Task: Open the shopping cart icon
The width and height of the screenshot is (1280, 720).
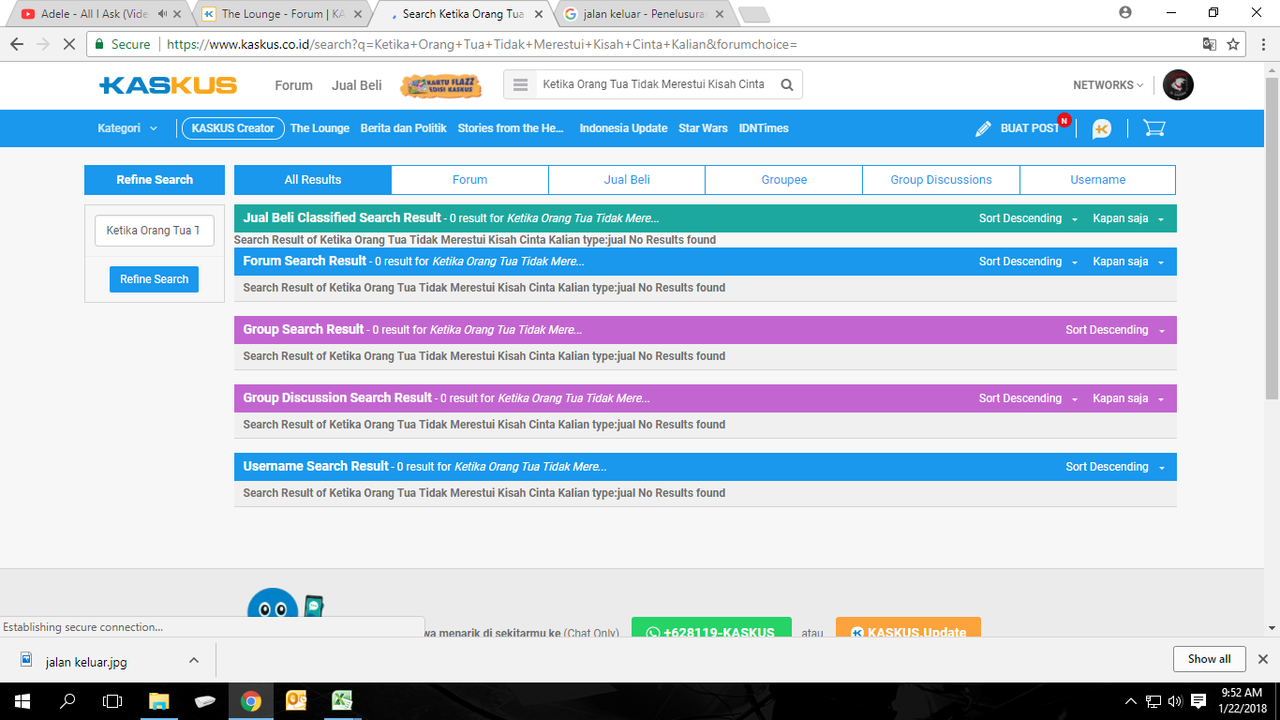Action: point(1154,128)
